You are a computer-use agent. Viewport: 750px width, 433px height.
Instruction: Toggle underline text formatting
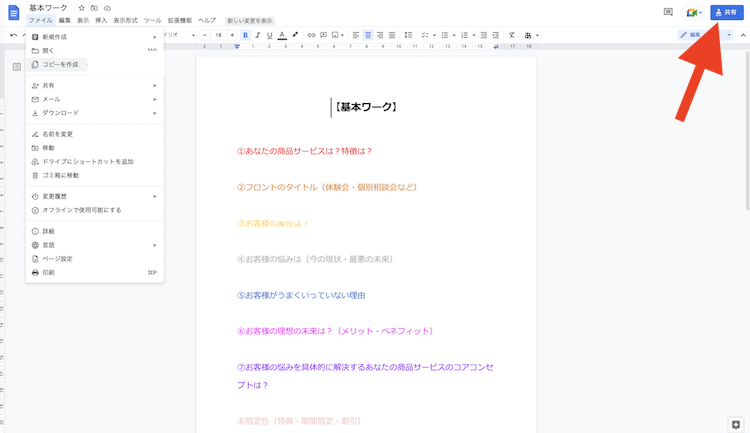tap(269, 35)
